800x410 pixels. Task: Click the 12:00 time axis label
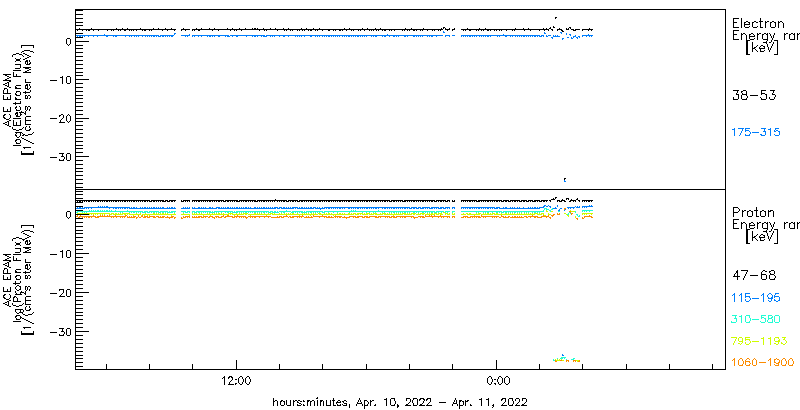click(237, 380)
